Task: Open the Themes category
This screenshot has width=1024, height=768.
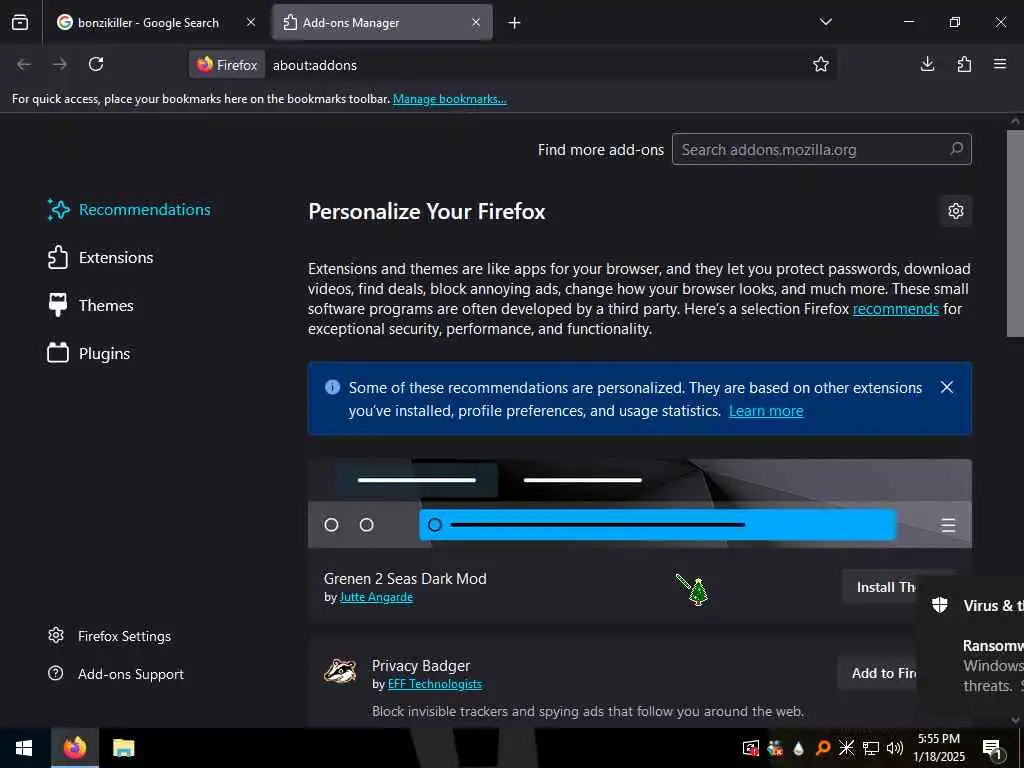Action: click(x=91, y=306)
